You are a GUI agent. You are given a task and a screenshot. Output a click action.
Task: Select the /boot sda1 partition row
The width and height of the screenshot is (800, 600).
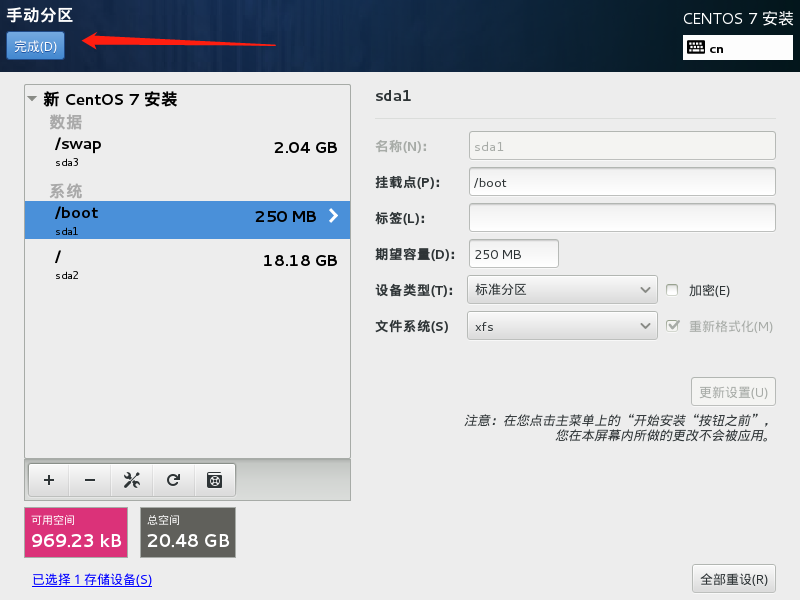coord(188,220)
